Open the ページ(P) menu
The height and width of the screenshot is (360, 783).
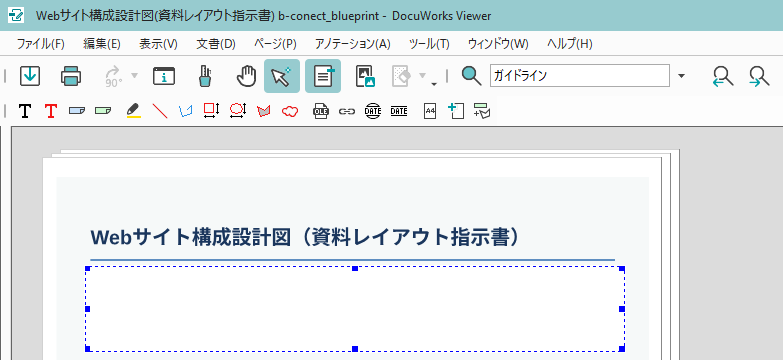coord(275,44)
